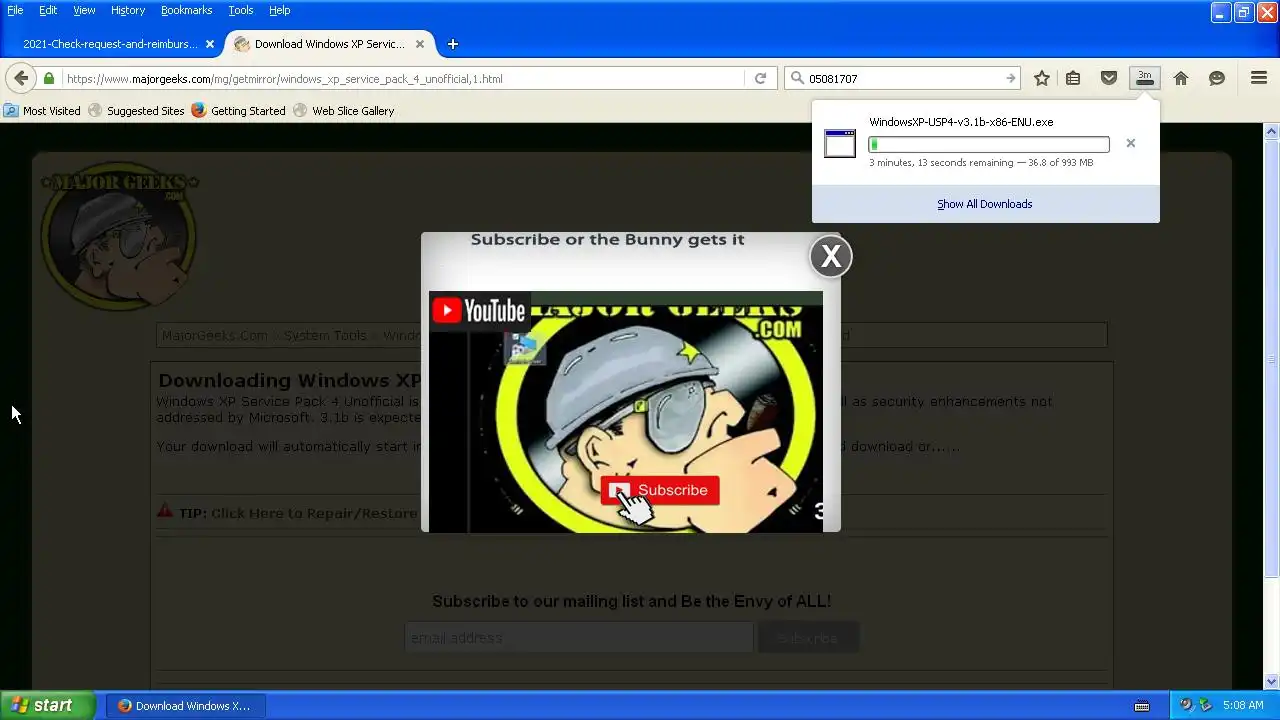Image resolution: width=1280 pixels, height=720 pixels.
Task: Close the Download Windows XP Service tab
Action: tap(420, 44)
